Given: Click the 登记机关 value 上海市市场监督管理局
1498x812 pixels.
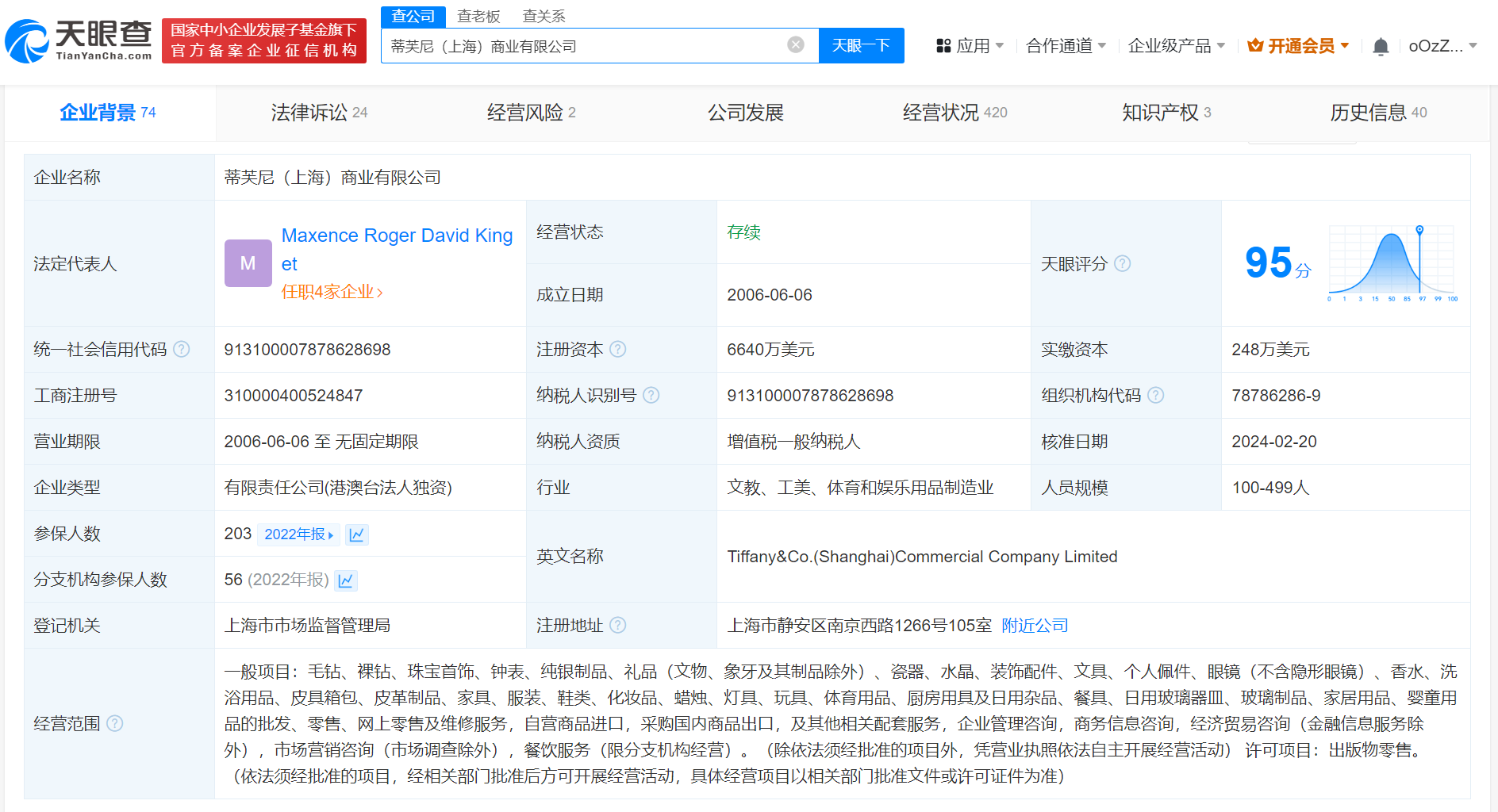Looking at the screenshot, I should pos(307,625).
